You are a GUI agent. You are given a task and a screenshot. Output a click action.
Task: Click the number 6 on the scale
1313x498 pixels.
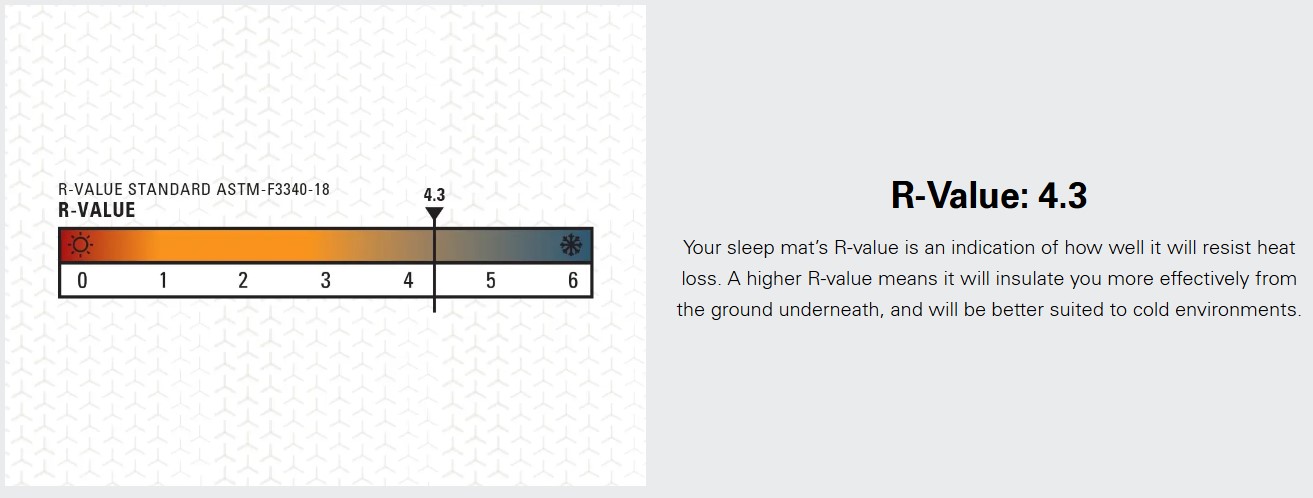point(573,281)
